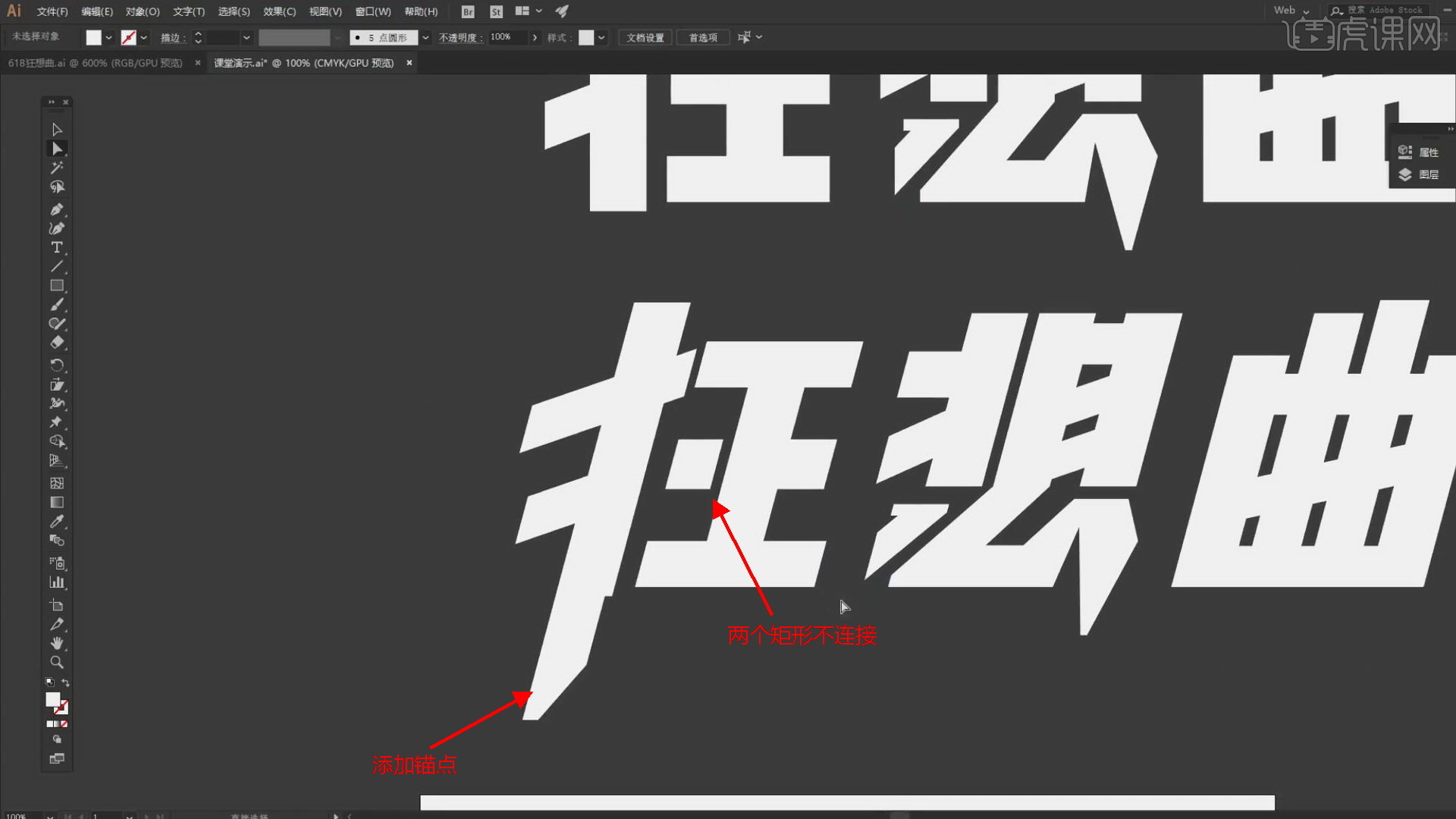Viewport: 1456px width, 819px height.
Task: Click the 首选项 button
Action: point(703,37)
